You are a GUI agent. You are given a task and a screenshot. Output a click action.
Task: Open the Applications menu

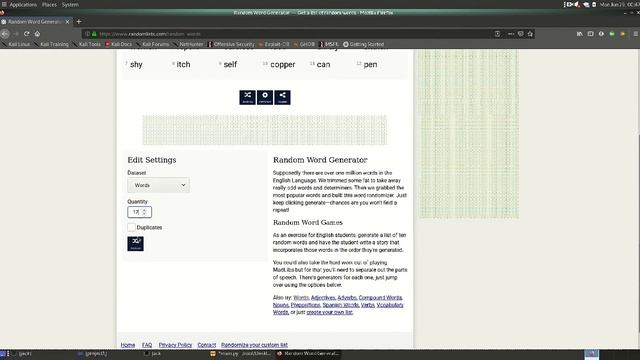coord(23,4)
